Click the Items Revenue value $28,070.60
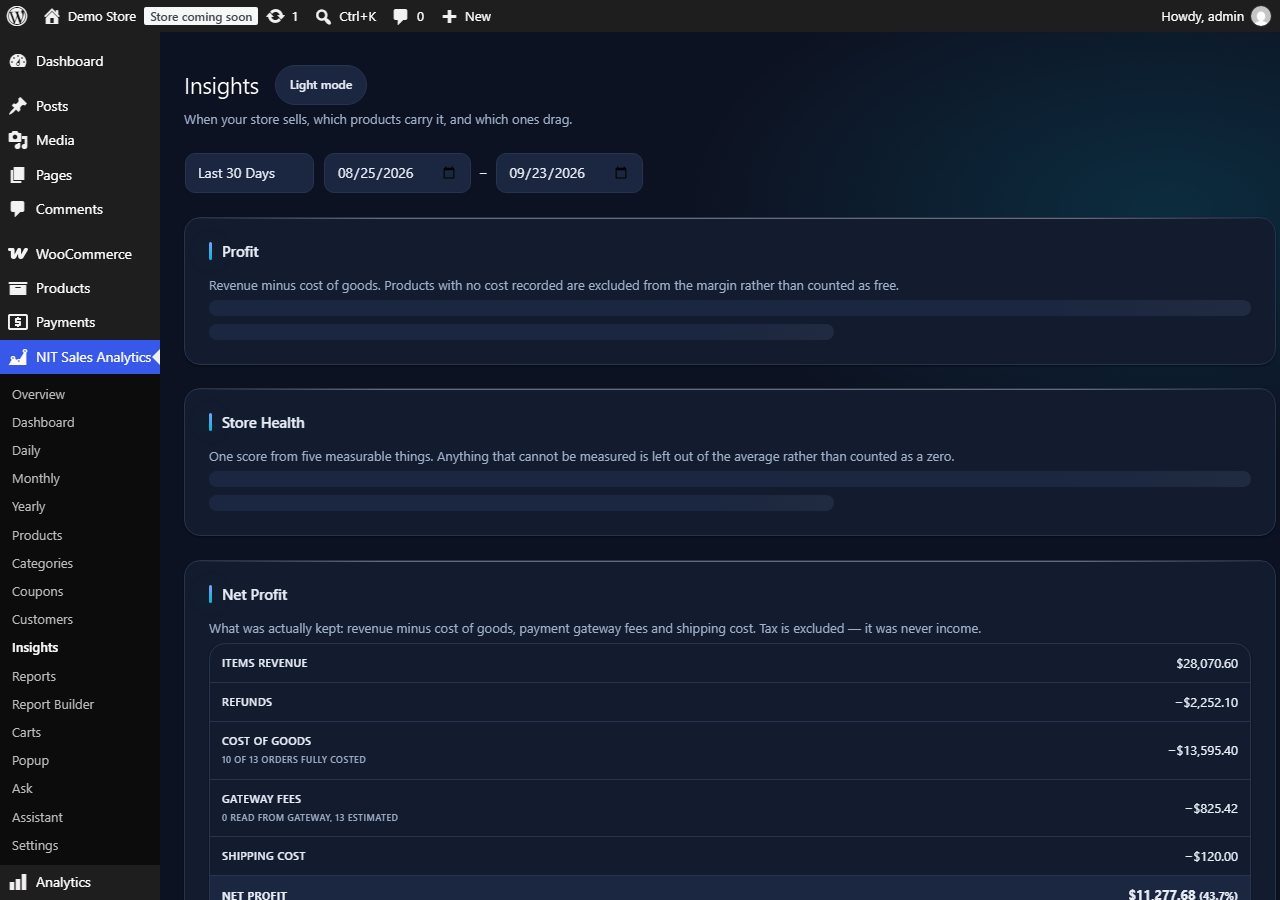This screenshot has height=900, width=1280. click(x=1207, y=663)
